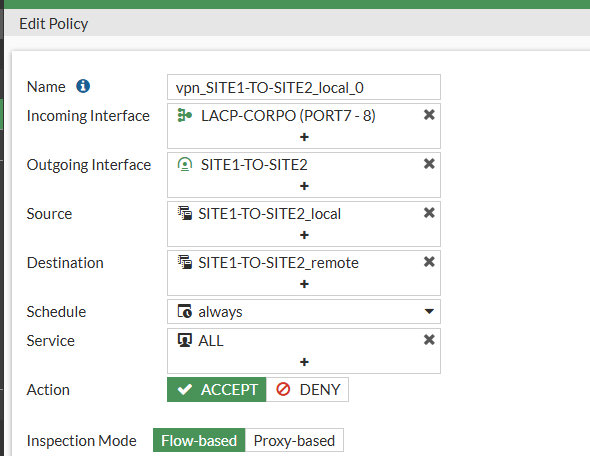Viewport: 590px width, 456px height.
Task: Remove SITE1-TO-SITE2 from Outgoing Interface
Action: [x=429, y=164]
